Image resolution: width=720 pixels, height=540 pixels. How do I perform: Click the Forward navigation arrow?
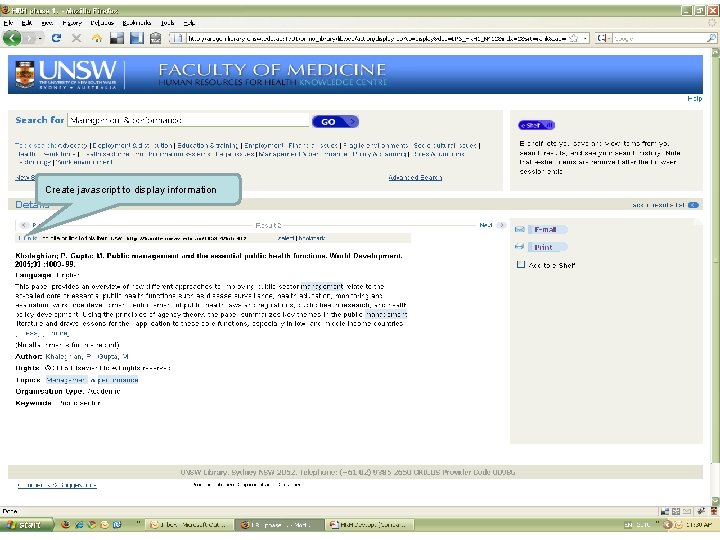click(x=29, y=38)
